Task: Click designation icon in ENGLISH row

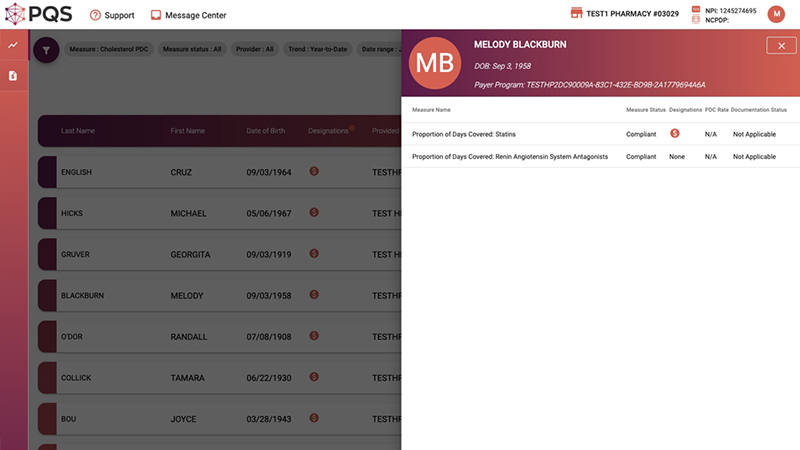Action: click(x=314, y=171)
